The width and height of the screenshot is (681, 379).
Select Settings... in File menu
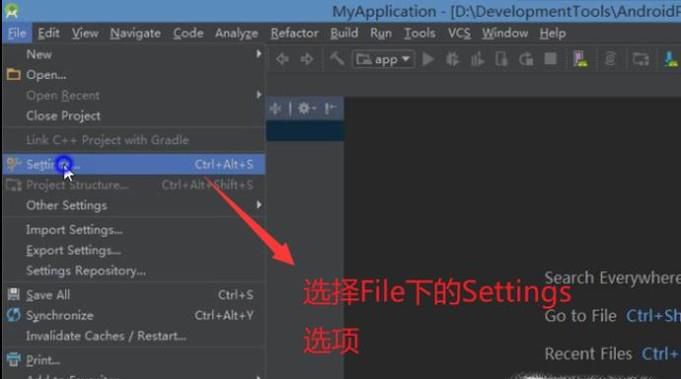click(134, 165)
